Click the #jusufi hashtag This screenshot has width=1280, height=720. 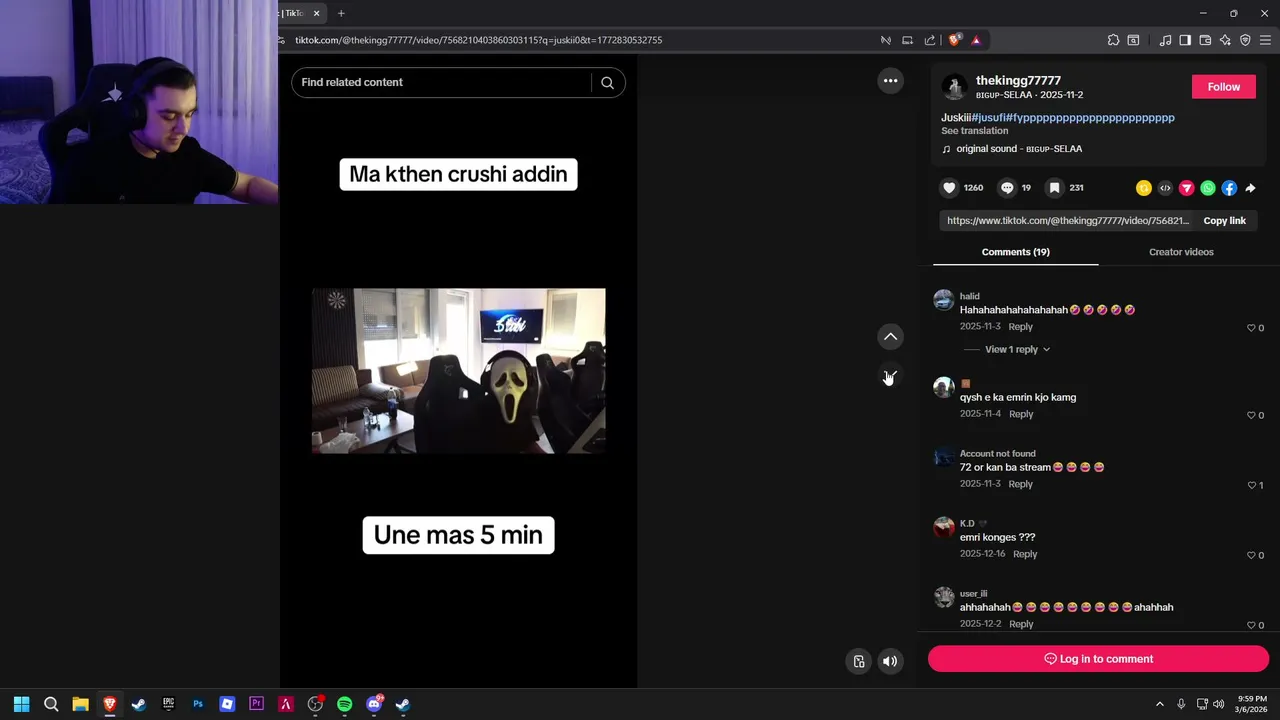pos(988,118)
